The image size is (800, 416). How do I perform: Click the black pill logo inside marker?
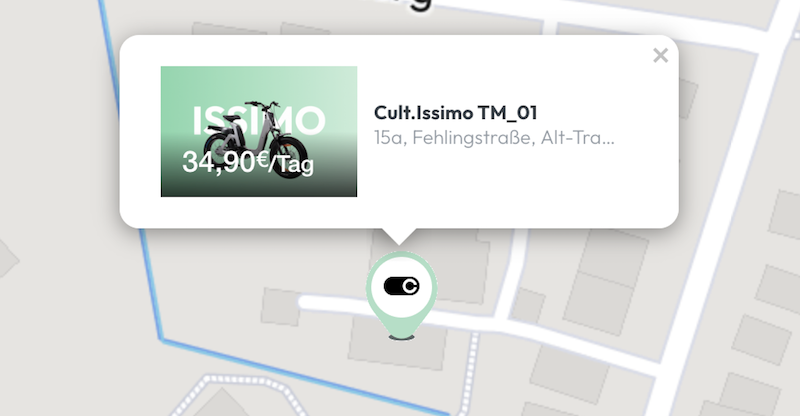click(x=402, y=286)
